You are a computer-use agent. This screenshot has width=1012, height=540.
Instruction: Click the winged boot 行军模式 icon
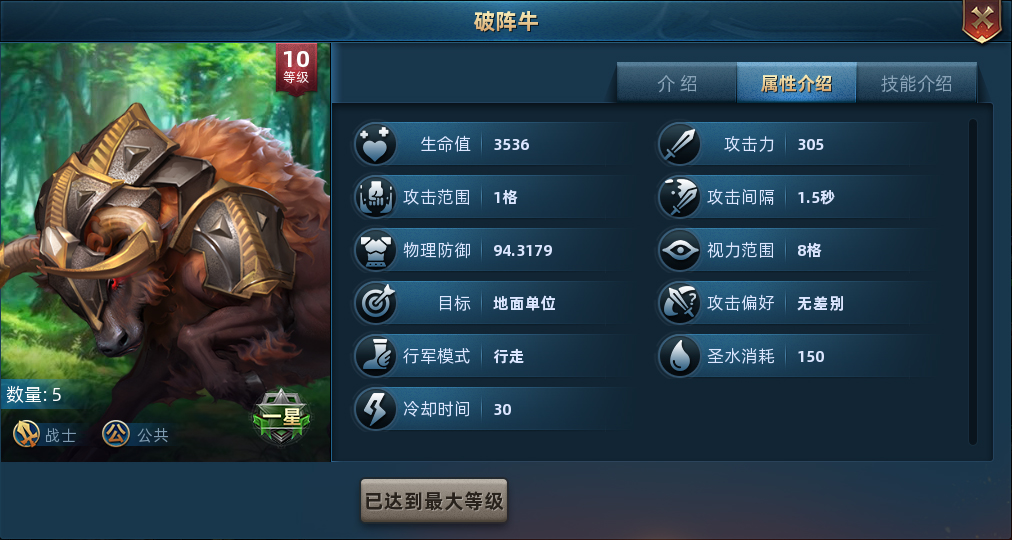pyautogui.click(x=375, y=356)
